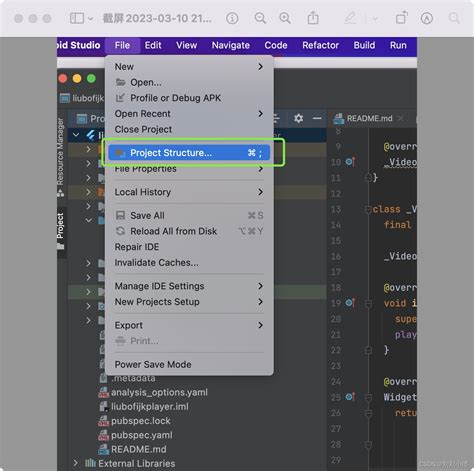Expand Manage IDE Settings submenu
This screenshot has height=471, width=474.
coord(189,286)
